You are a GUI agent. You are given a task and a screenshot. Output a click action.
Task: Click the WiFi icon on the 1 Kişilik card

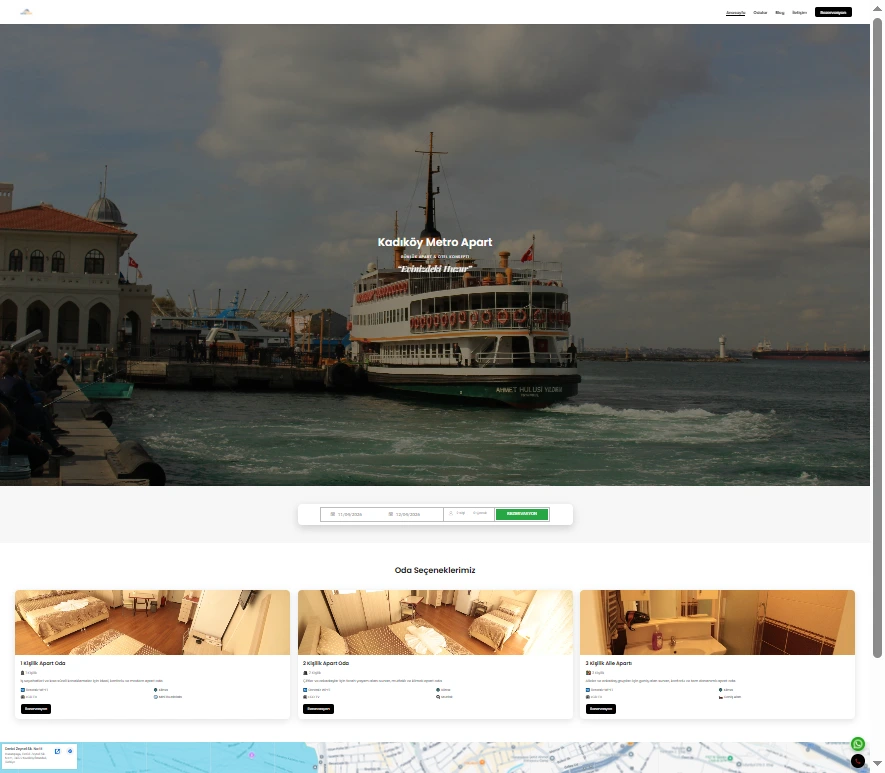23,689
